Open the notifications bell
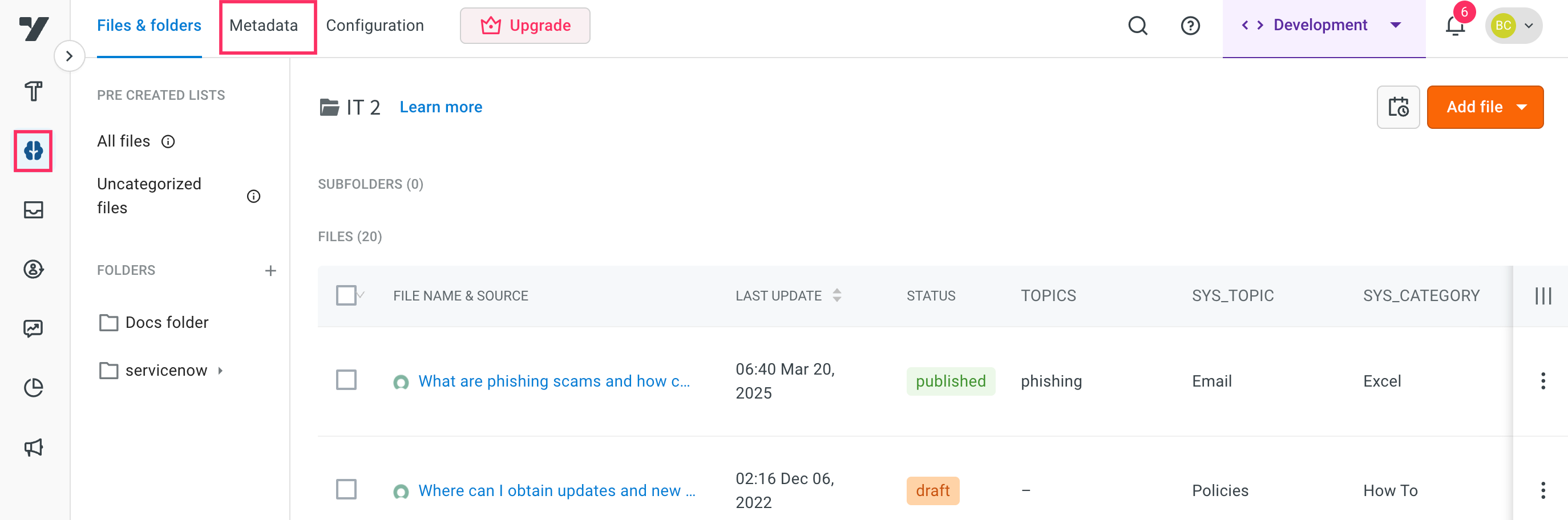1568x520 pixels. pos(1455,26)
